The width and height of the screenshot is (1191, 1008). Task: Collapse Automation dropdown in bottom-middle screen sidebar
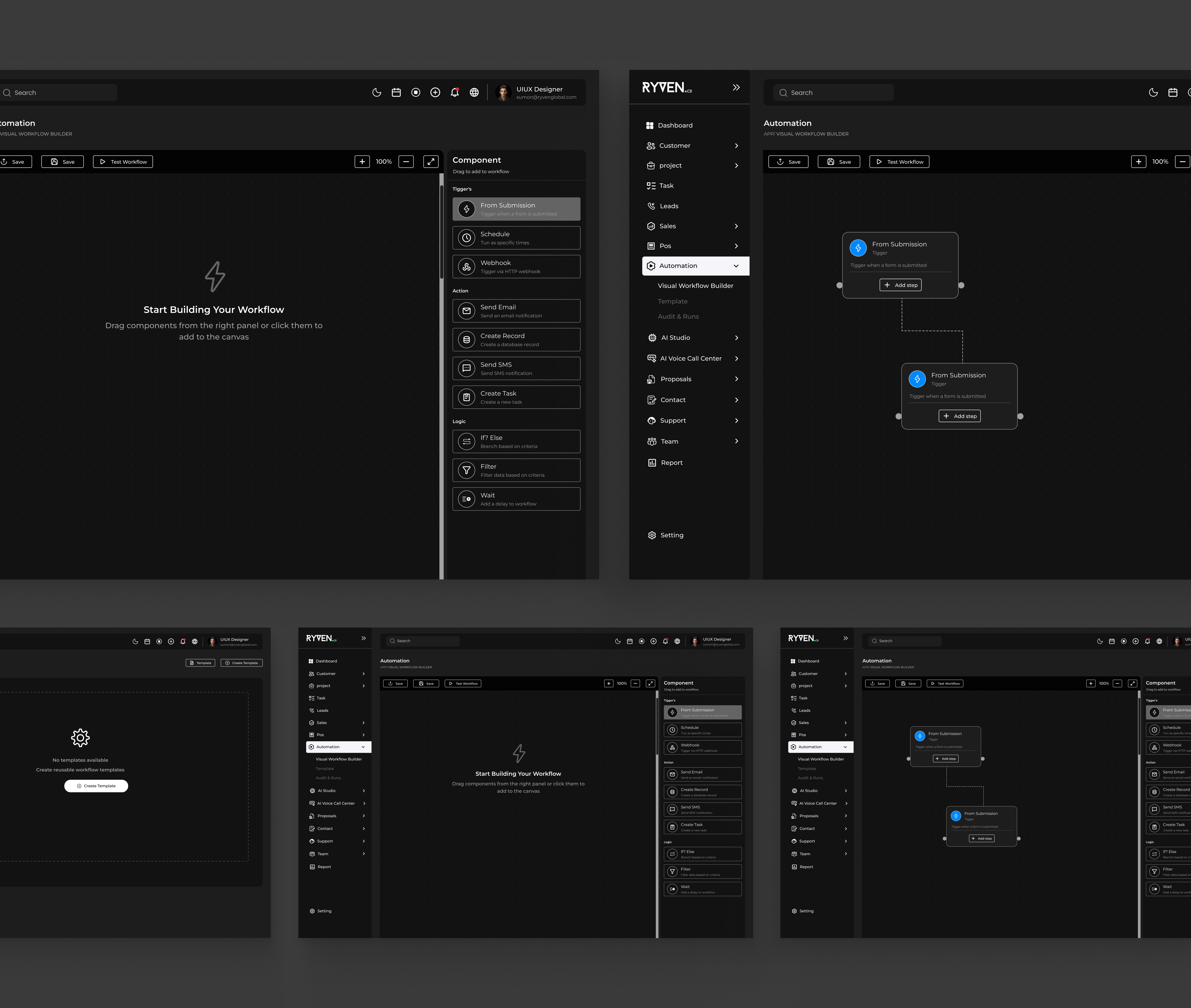(363, 747)
